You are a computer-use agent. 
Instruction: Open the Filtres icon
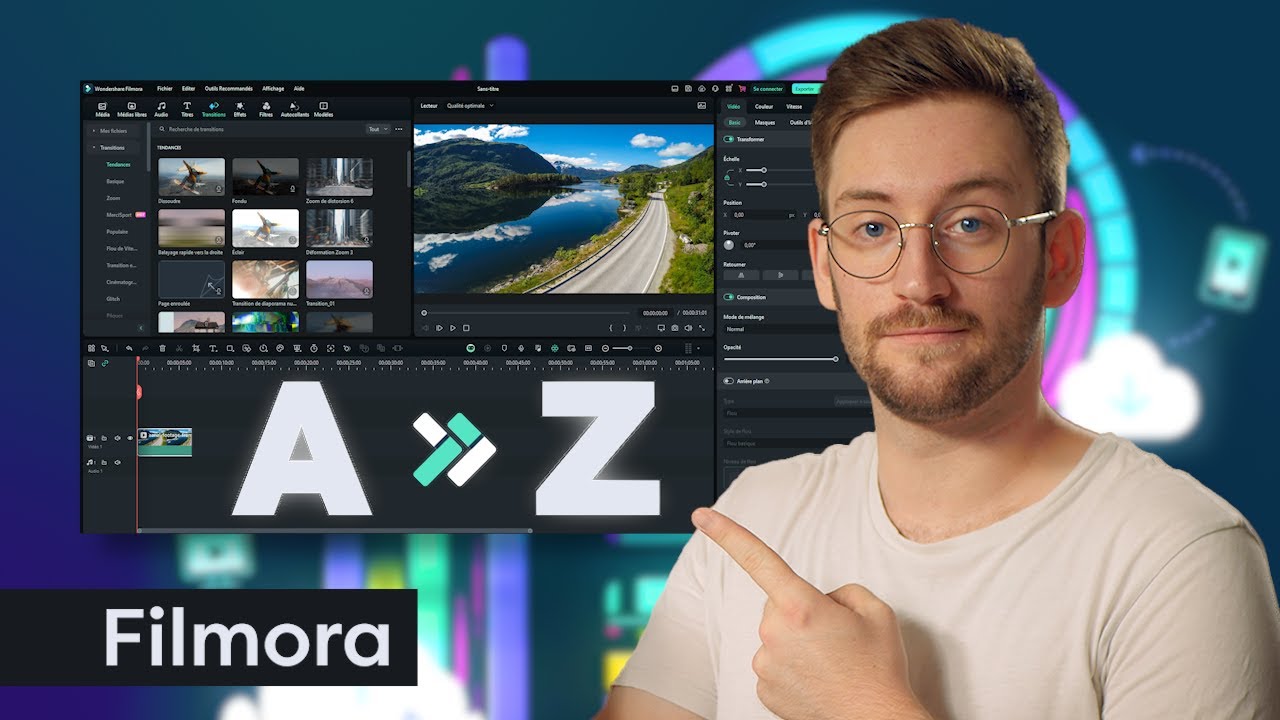pos(266,105)
